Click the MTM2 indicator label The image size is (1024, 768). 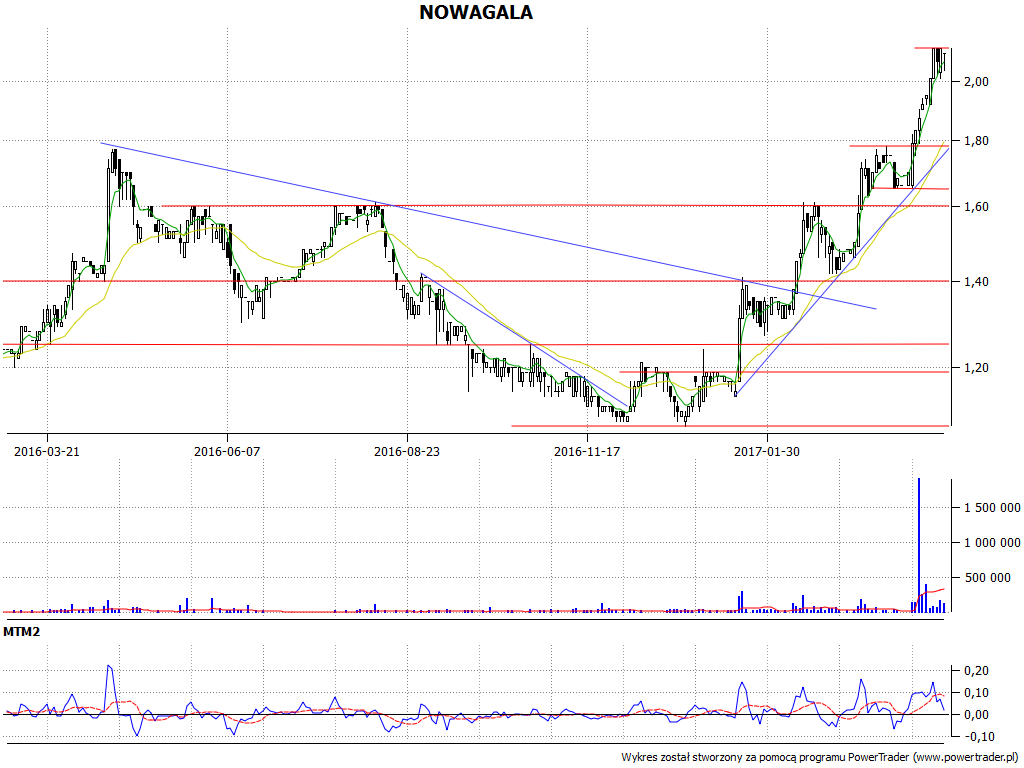pos(22,632)
